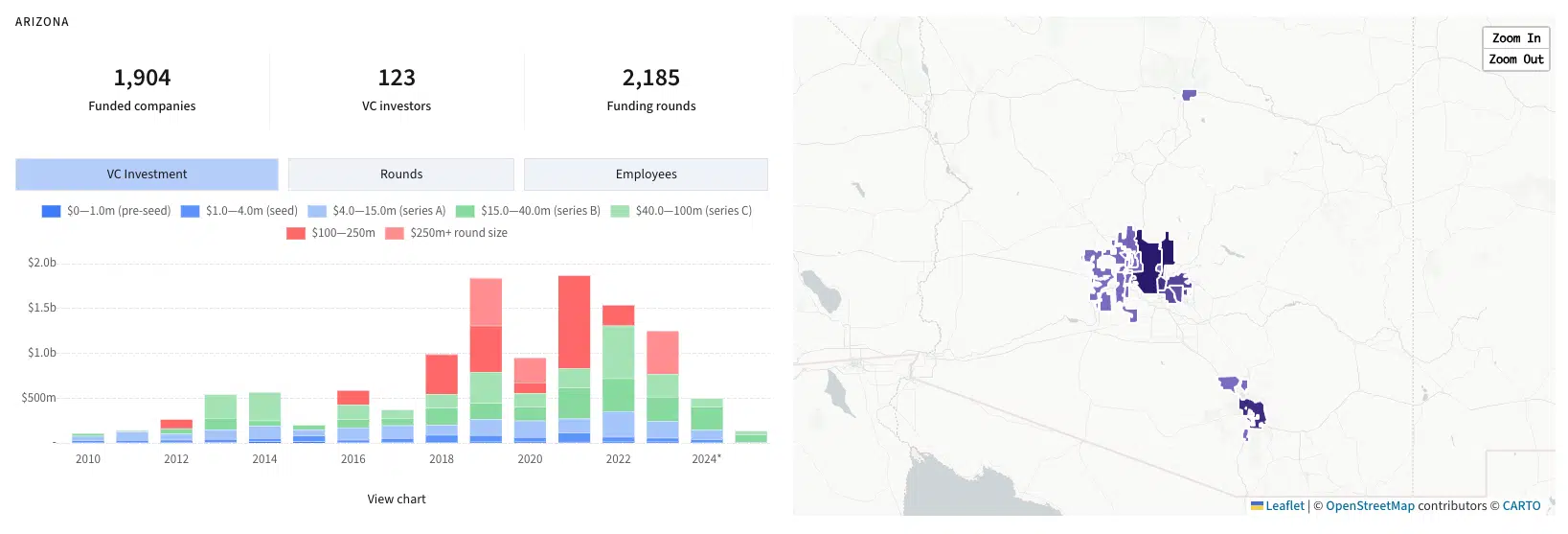The height and width of the screenshot is (534, 1568).
Task: Select the dark purple Phoenix region on map
Action: click(1148, 267)
